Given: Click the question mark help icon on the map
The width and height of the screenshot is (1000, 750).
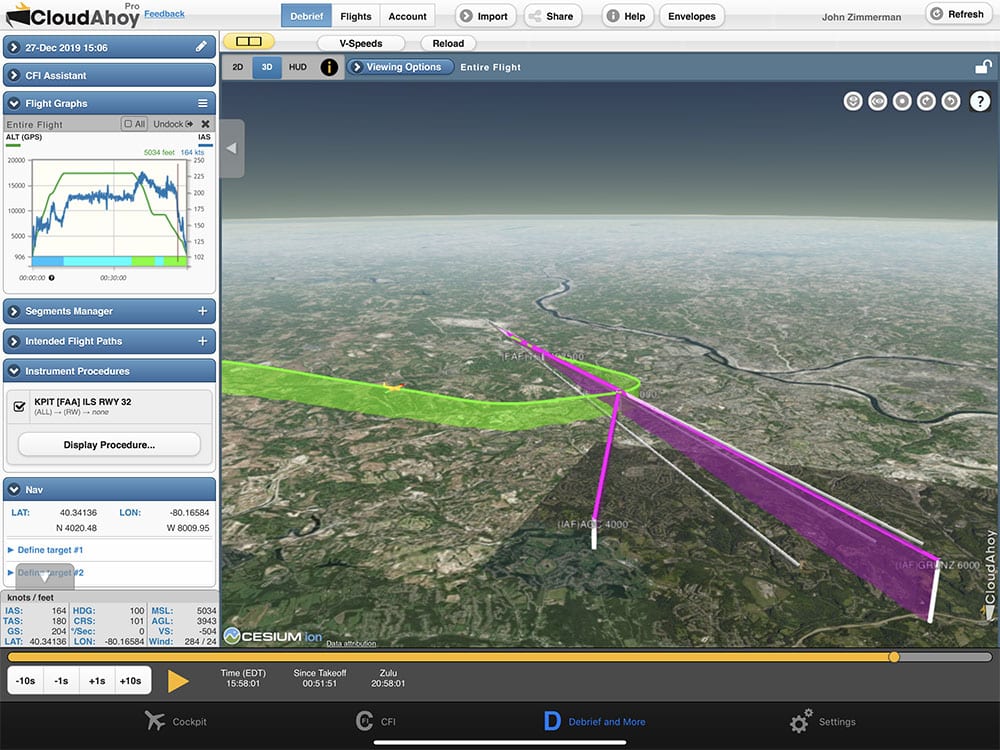Looking at the screenshot, I should 978,101.
